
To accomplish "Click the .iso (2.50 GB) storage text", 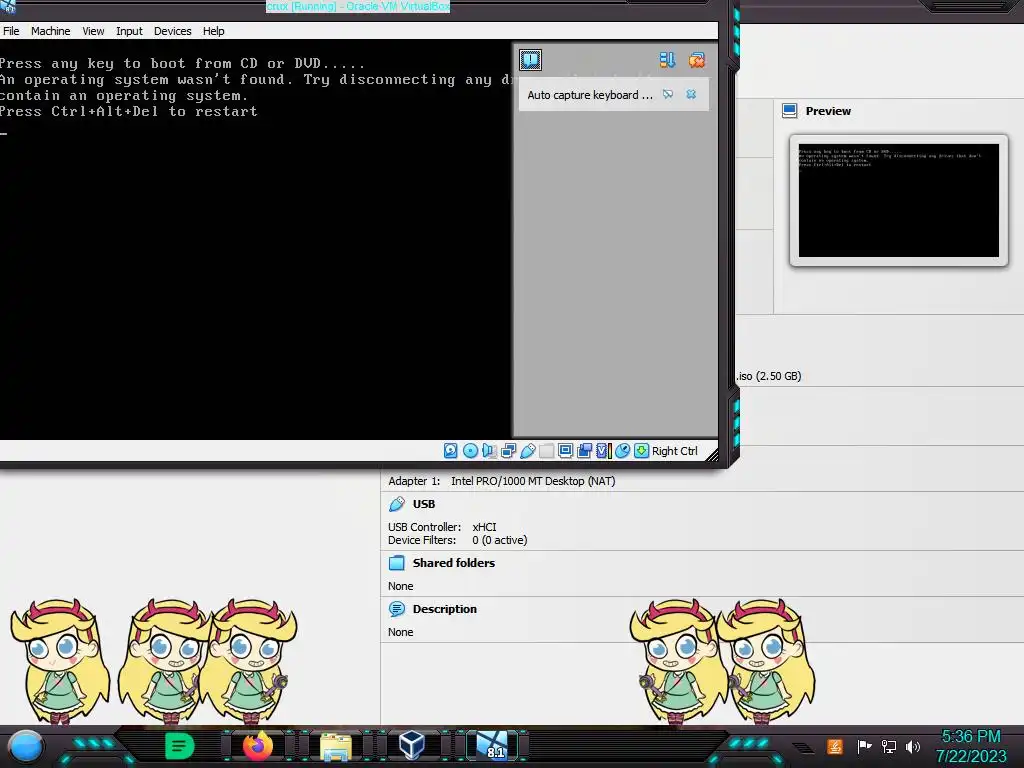I will [x=769, y=376].
